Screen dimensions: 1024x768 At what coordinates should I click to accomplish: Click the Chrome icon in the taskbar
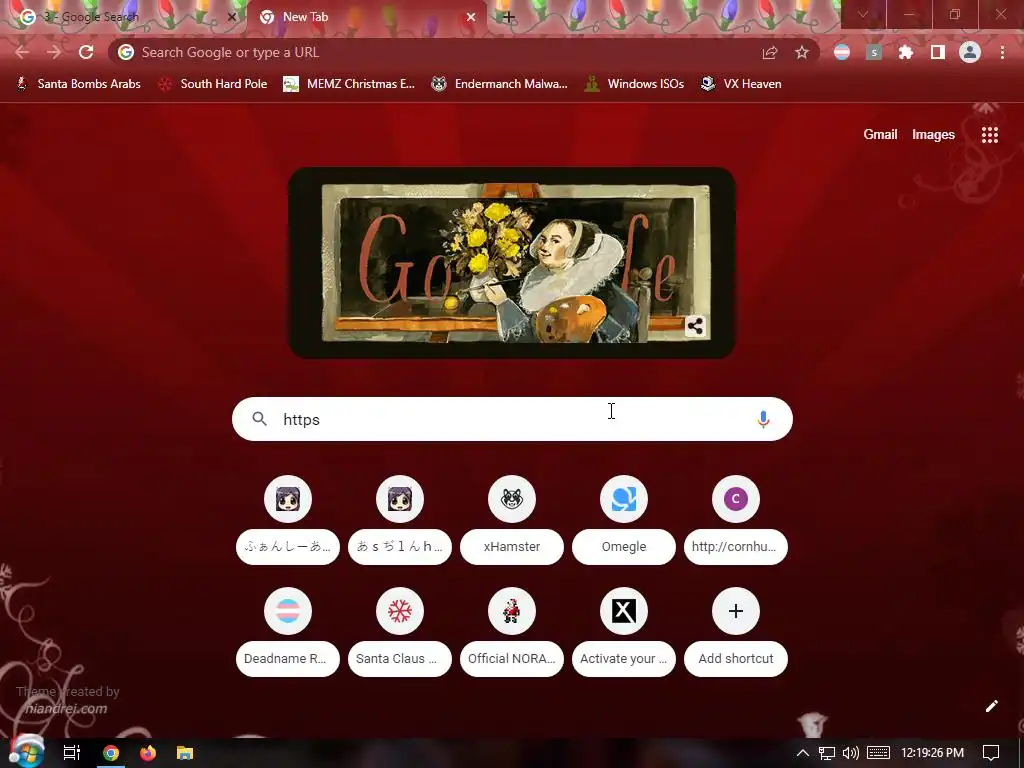pos(111,753)
